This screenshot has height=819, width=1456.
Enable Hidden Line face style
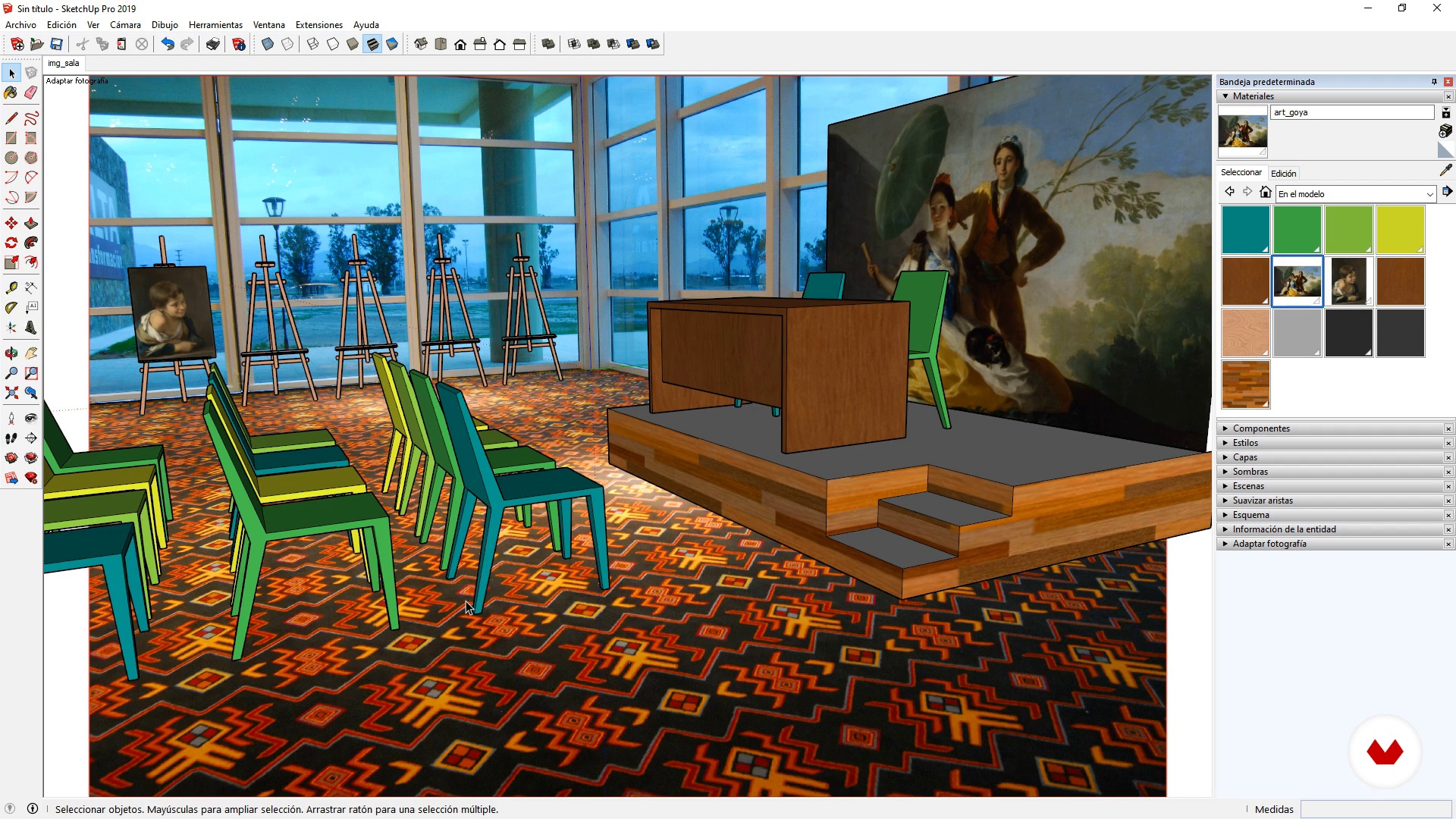point(333,44)
